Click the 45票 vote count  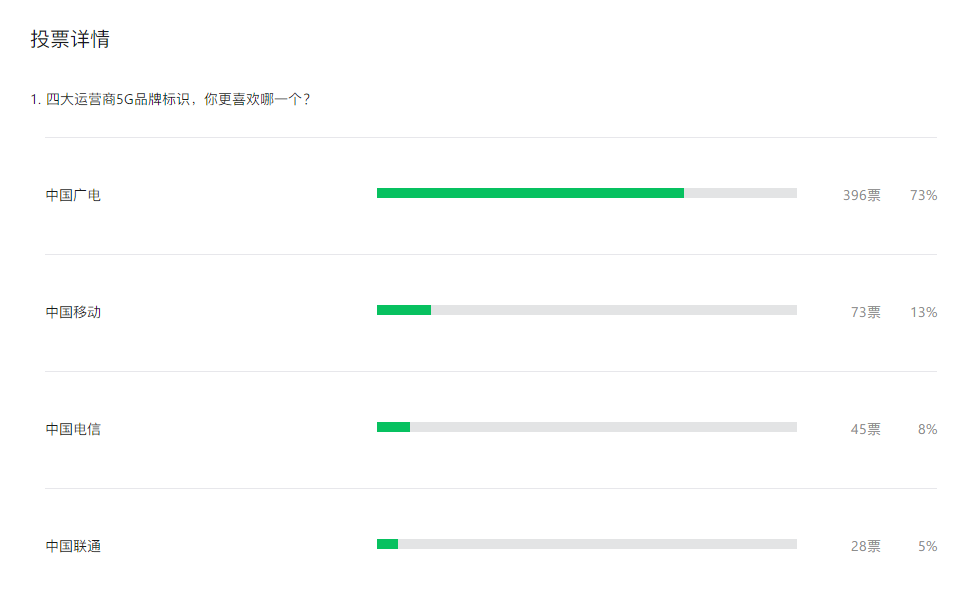click(x=865, y=429)
